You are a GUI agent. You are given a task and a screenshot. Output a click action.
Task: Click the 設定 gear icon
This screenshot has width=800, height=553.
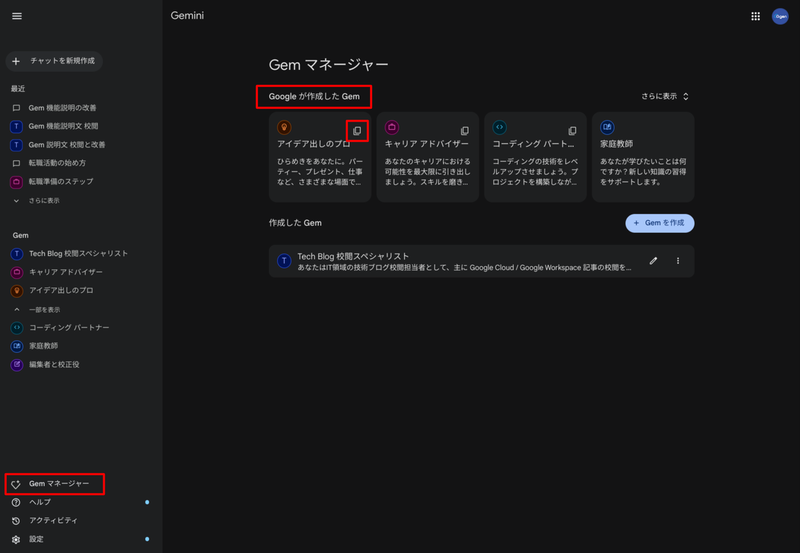pyautogui.click(x=16, y=539)
